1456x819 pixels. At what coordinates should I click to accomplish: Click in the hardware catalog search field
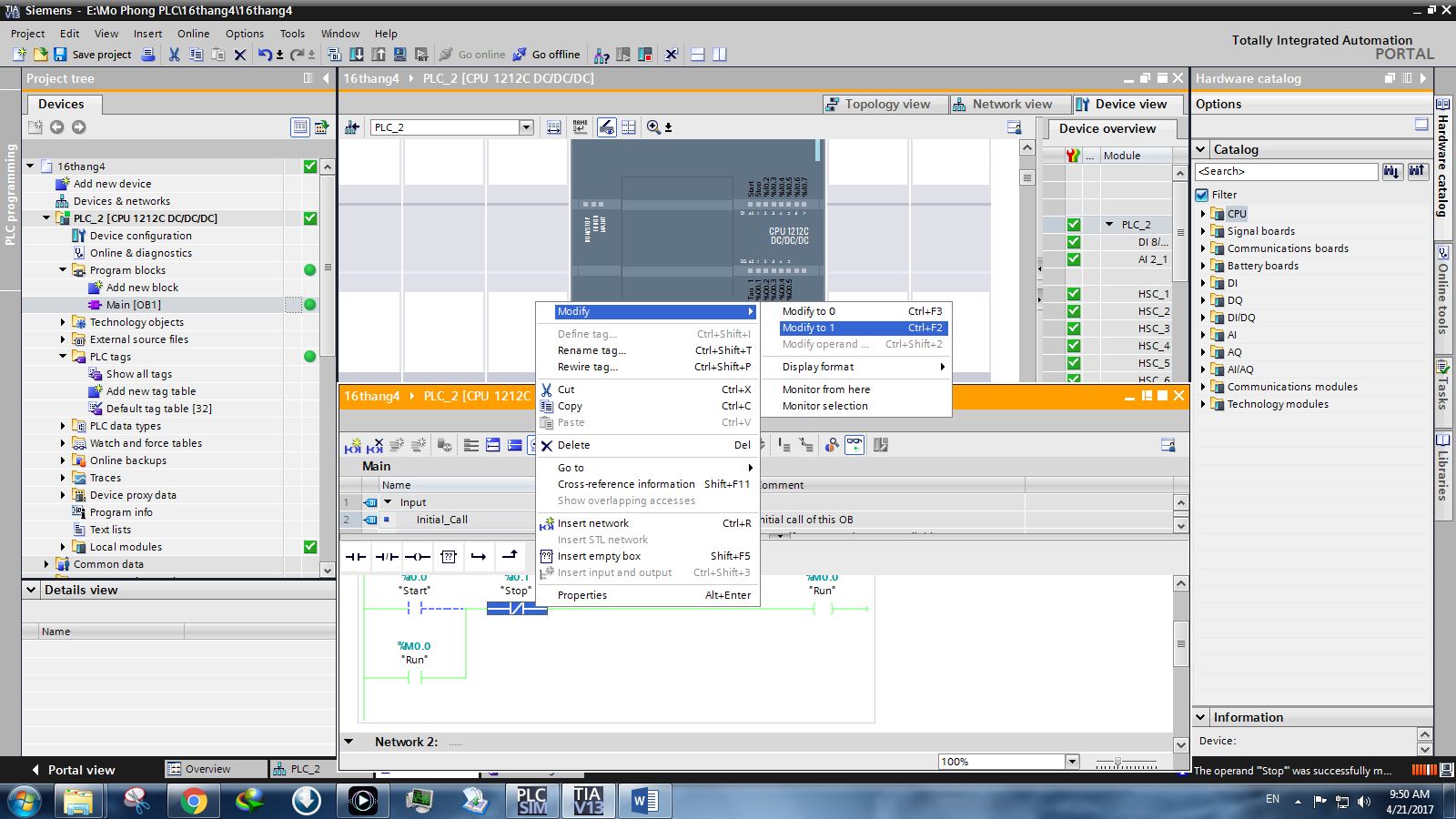click(x=1287, y=171)
